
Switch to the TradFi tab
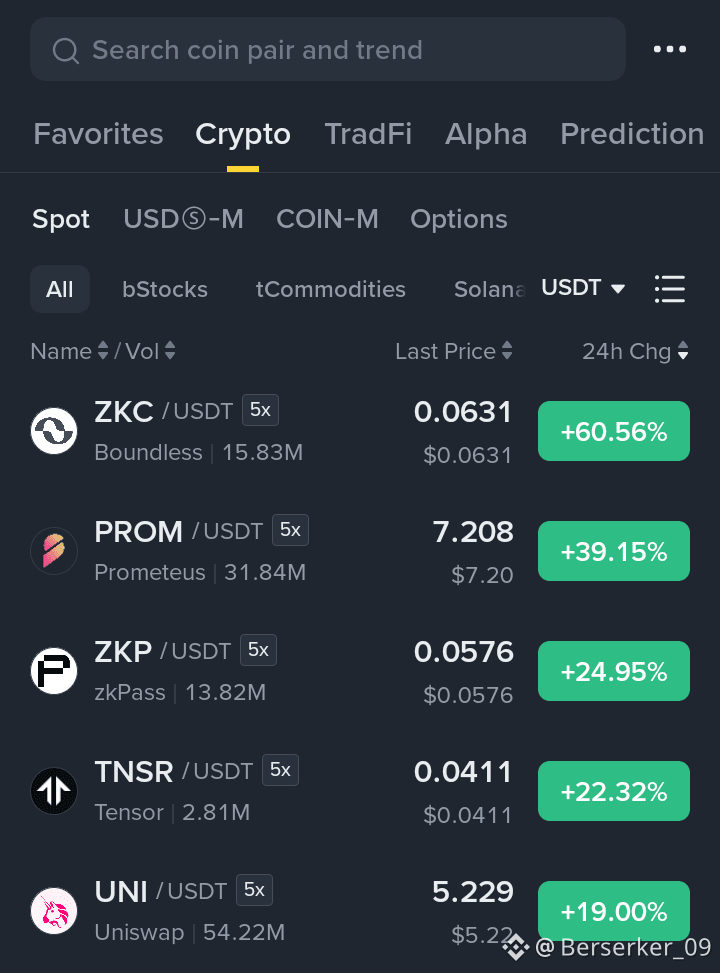click(x=368, y=134)
